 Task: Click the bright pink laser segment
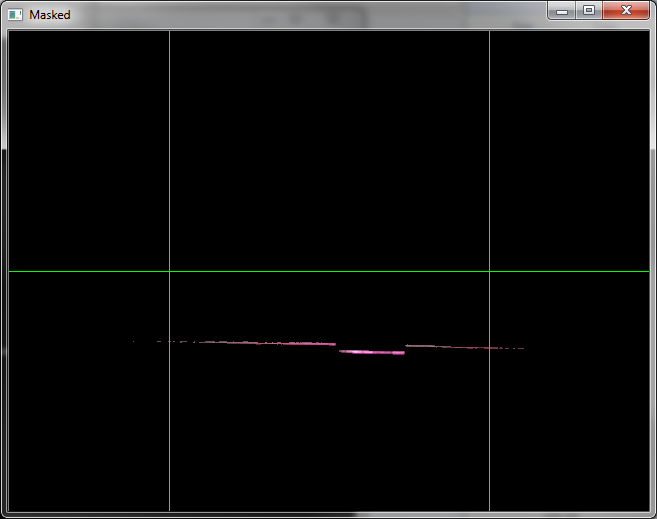pos(372,352)
